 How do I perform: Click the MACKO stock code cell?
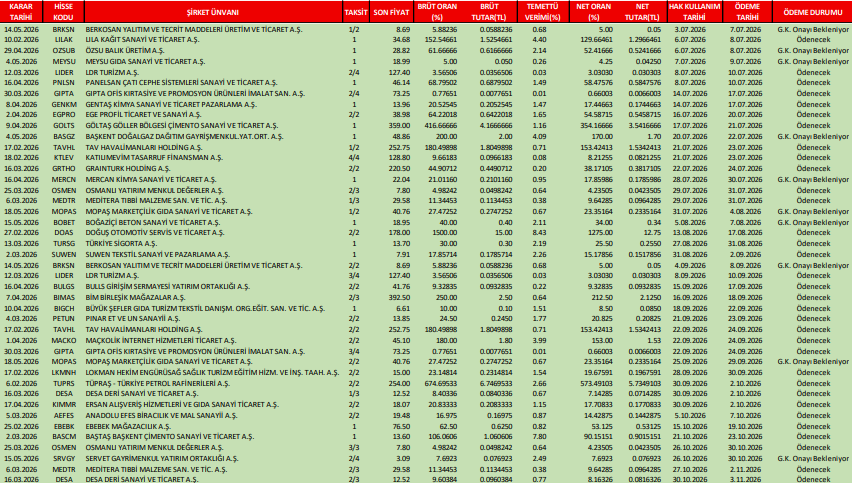pos(64,341)
